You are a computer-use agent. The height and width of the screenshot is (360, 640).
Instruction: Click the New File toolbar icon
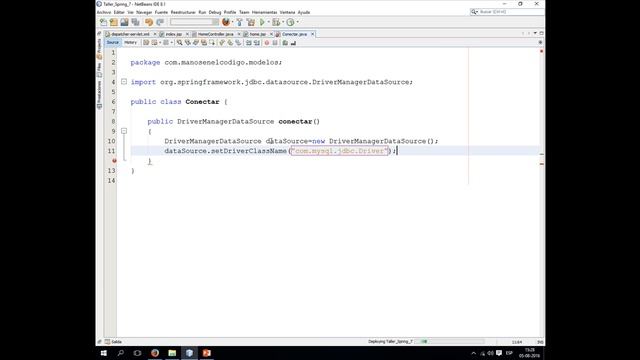click(x=103, y=22)
